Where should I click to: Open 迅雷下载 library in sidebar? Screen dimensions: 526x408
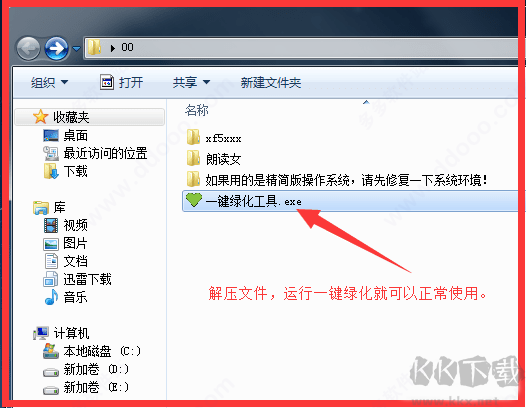77,279
